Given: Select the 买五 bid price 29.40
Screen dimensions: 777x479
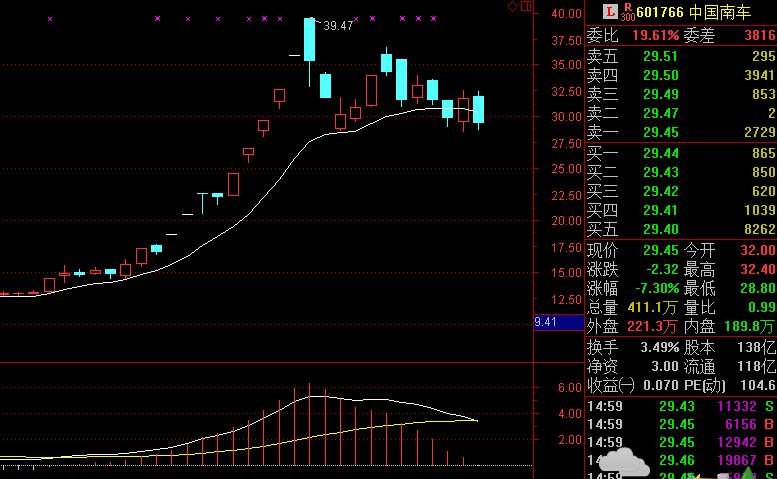Looking at the screenshot, I should [x=660, y=229].
